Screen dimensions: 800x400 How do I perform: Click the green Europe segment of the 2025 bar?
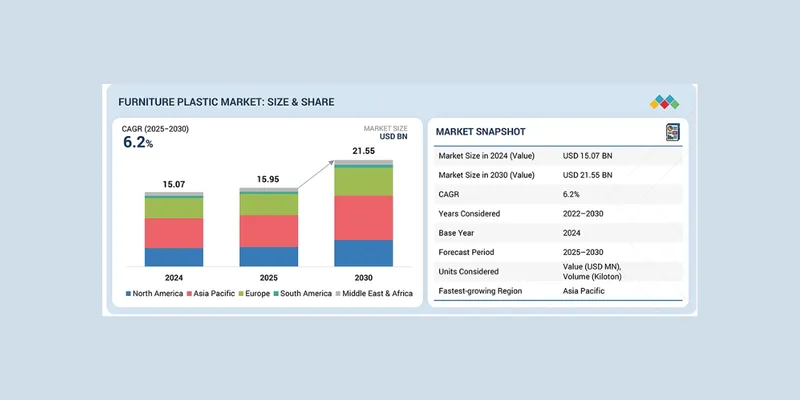268,204
